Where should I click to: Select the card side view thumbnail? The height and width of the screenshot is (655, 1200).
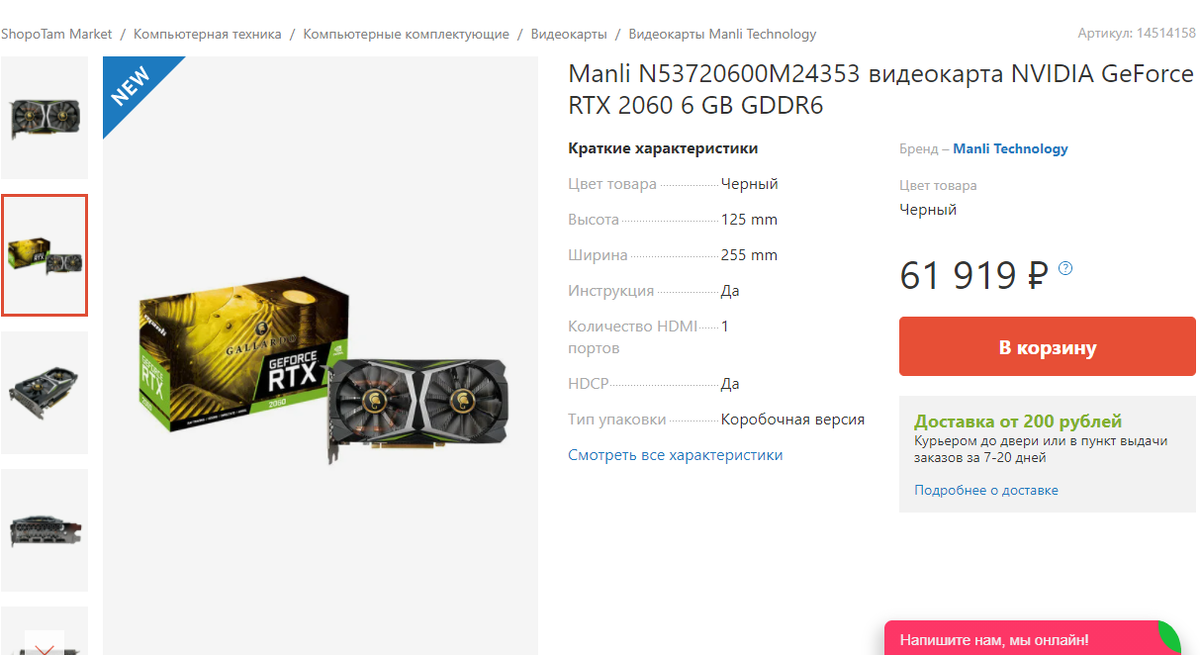[44, 530]
